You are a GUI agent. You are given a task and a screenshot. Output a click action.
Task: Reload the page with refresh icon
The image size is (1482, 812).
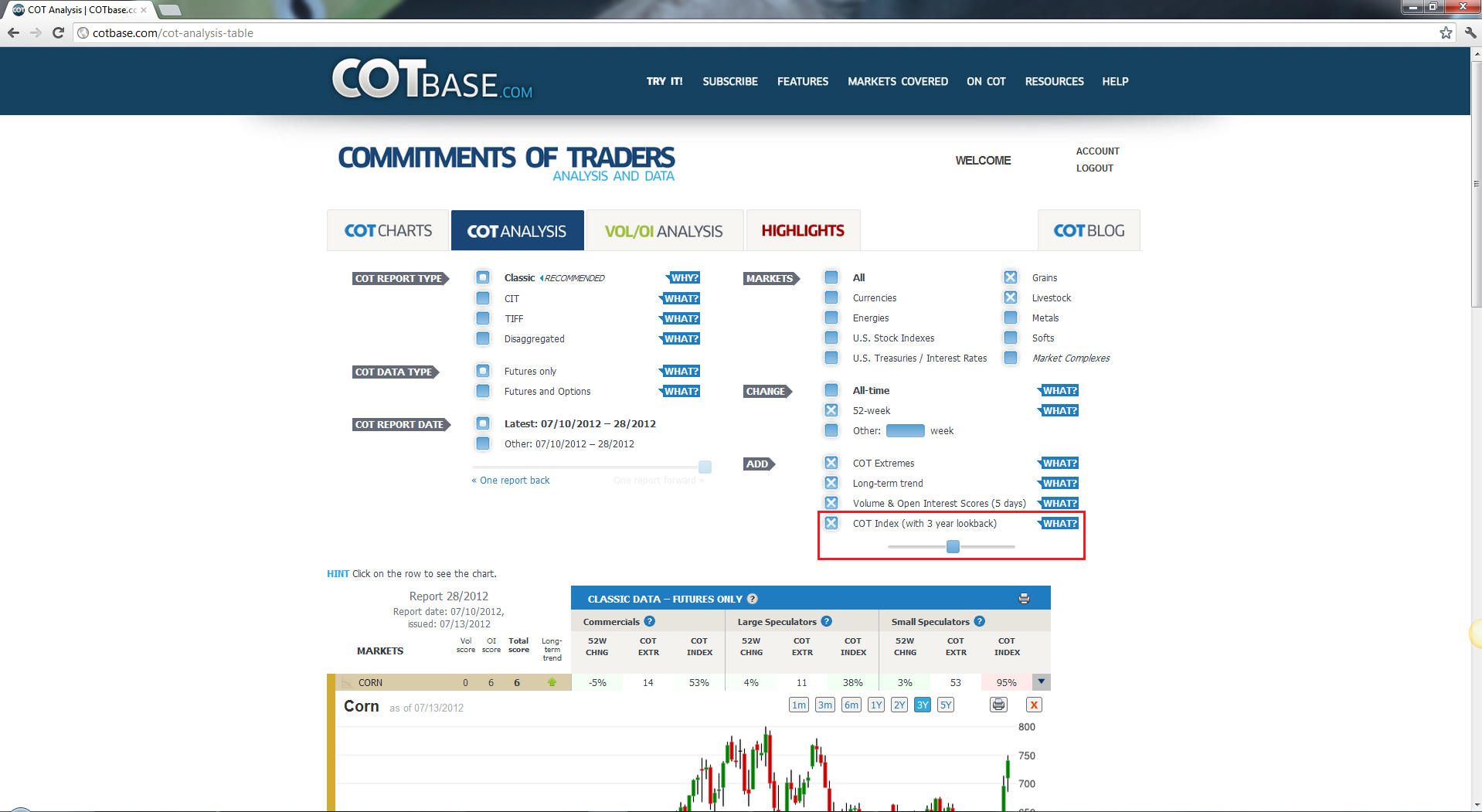(x=58, y=32)
